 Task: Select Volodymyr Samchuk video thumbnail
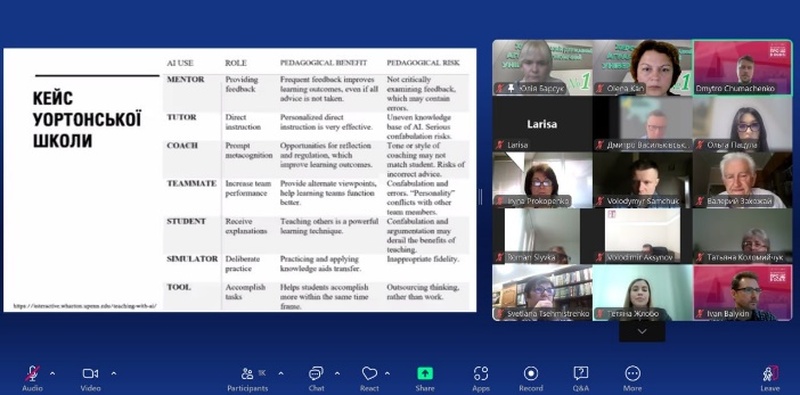click(642, 180)
